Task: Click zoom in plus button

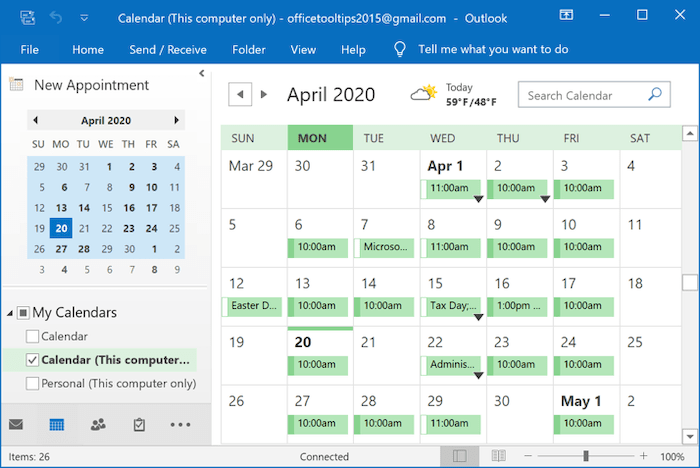Action: tap(643, 456)
